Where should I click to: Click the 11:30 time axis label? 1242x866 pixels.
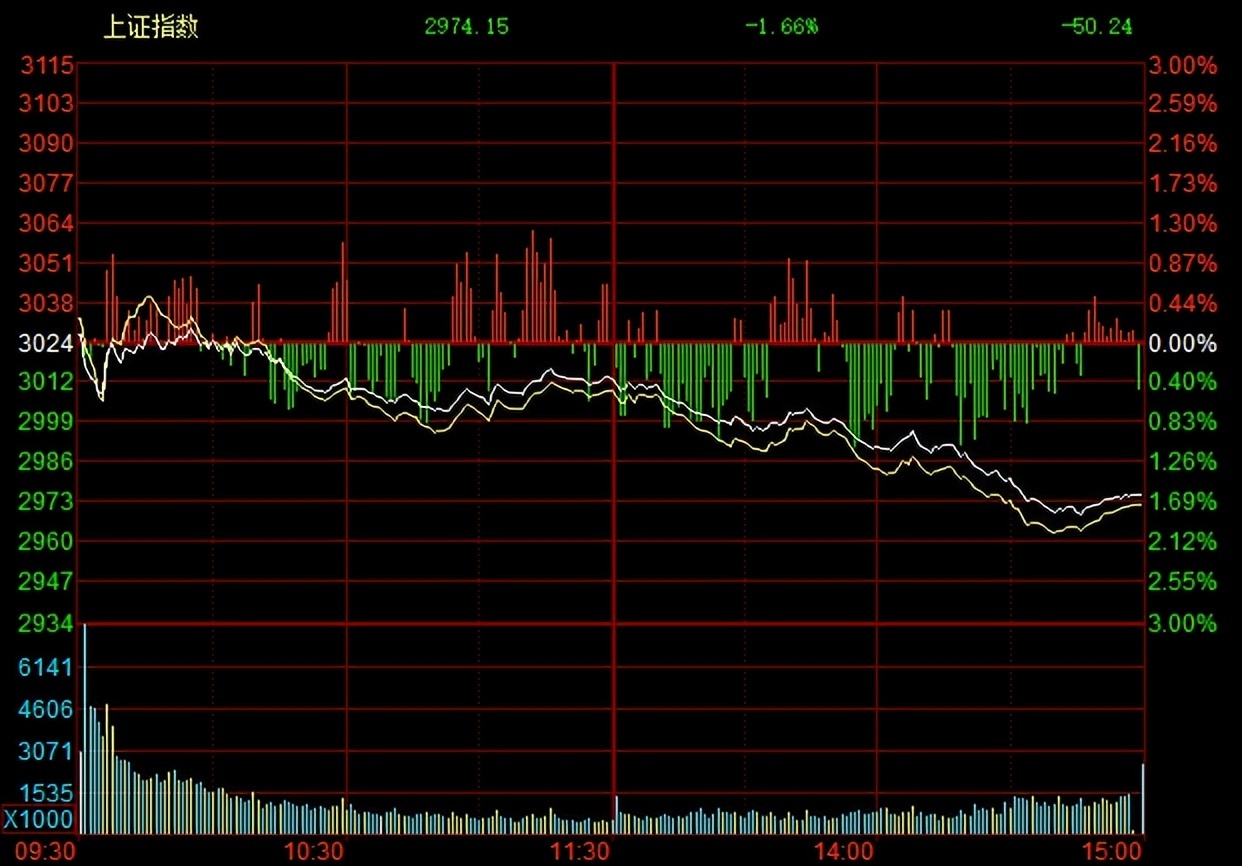tap(582, 852)
